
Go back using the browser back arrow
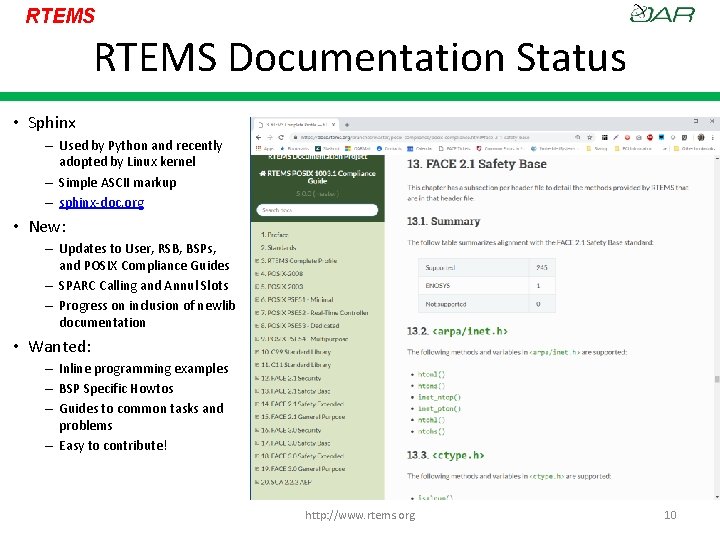tap(259, 137)
